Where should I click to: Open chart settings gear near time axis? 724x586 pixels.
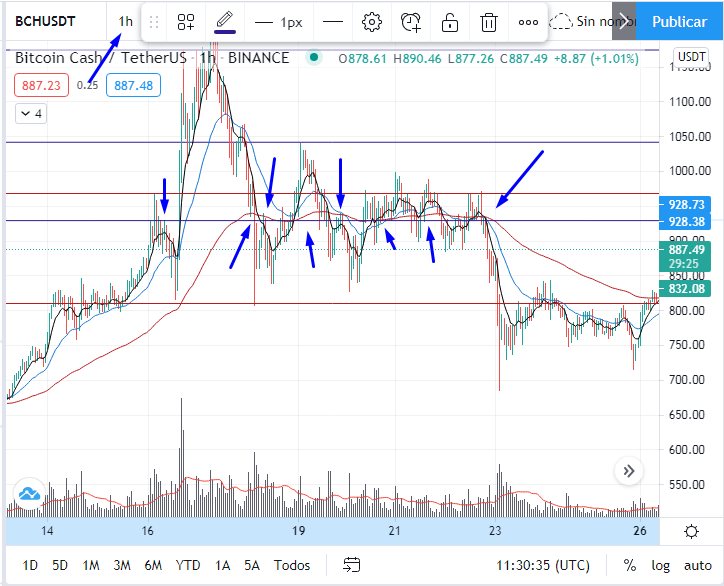pyautogui.click(x=691, y=532)
